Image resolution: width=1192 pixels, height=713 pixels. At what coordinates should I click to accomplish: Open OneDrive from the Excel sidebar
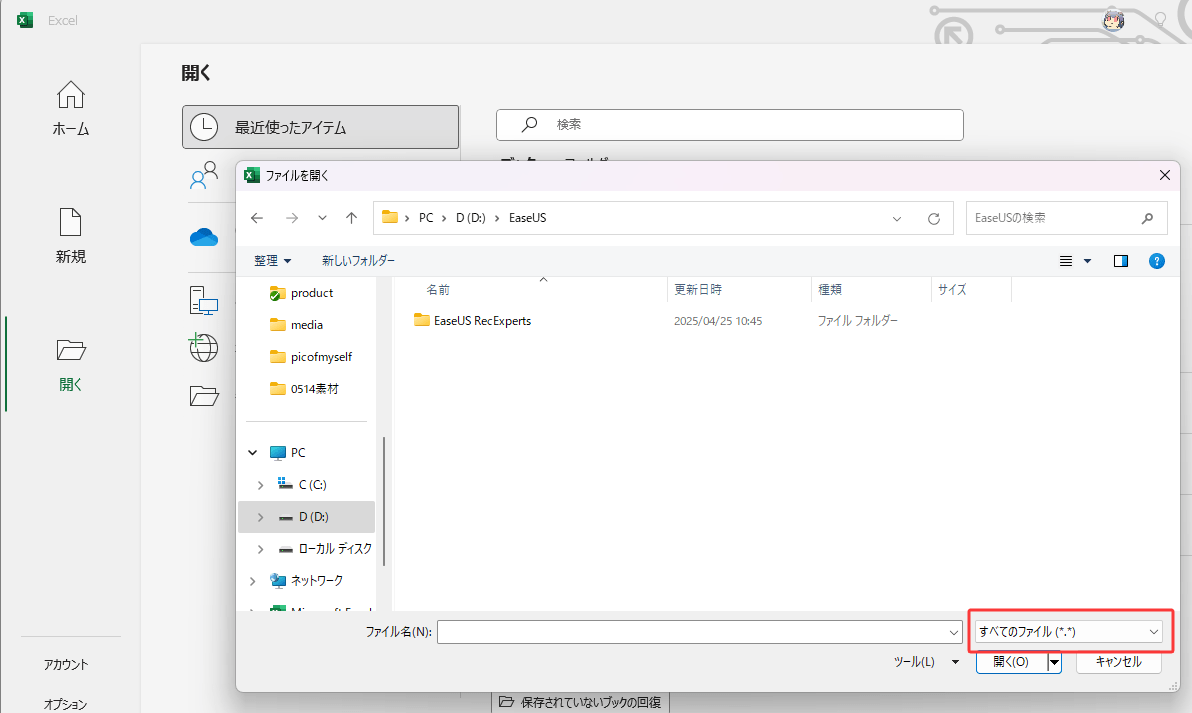coord(204,237)
